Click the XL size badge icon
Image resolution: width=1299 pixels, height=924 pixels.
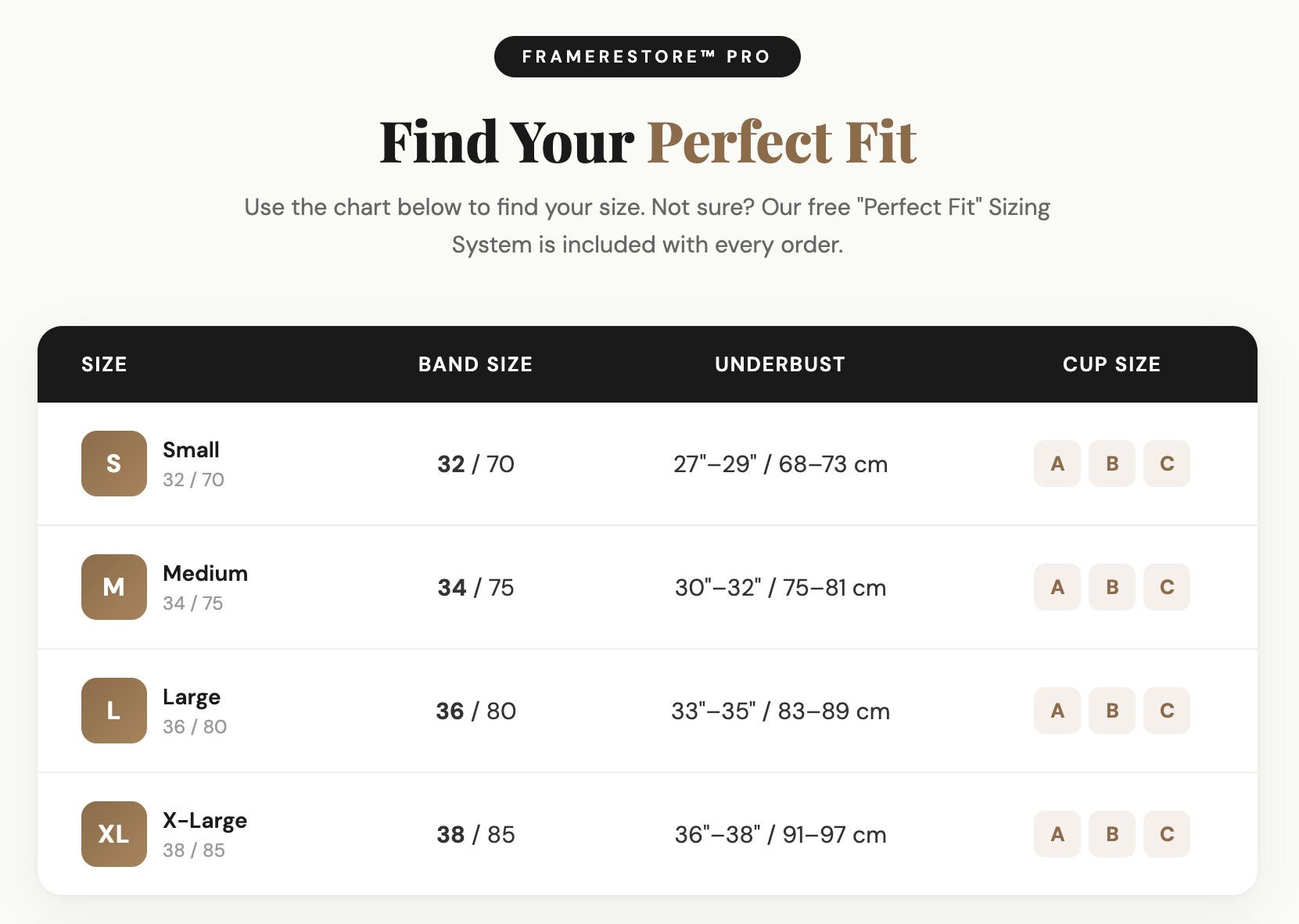(113, 834)
